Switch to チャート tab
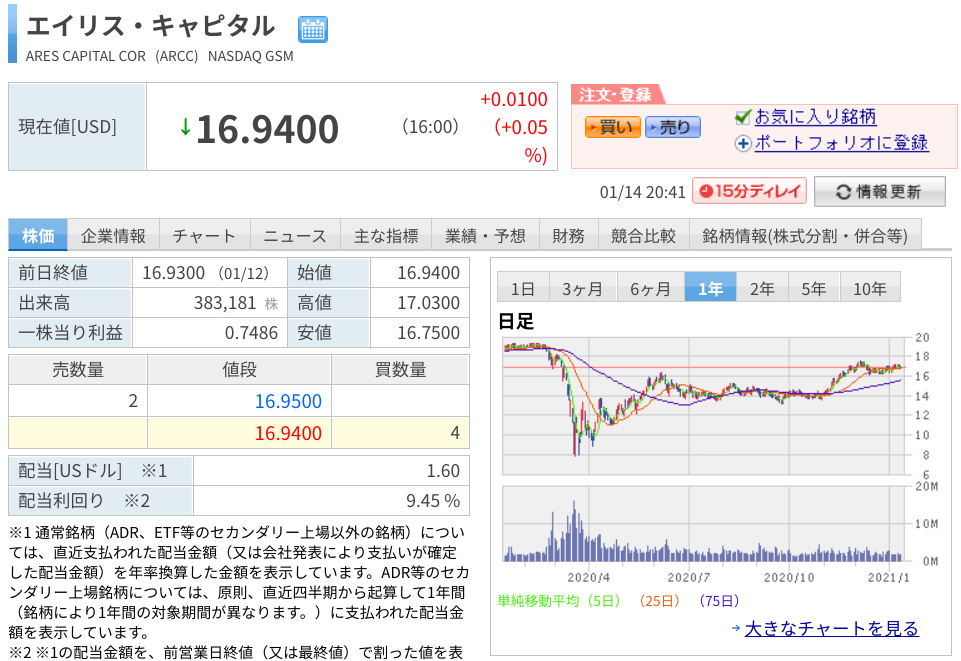 (x=204, y=235)
